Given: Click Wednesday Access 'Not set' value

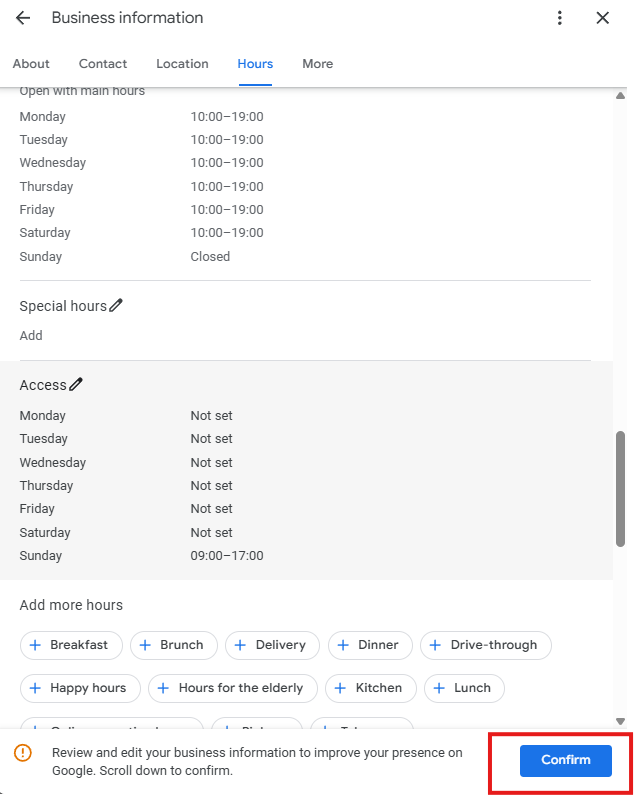Looking at the screenshot, I should click(x=211, y=462).
